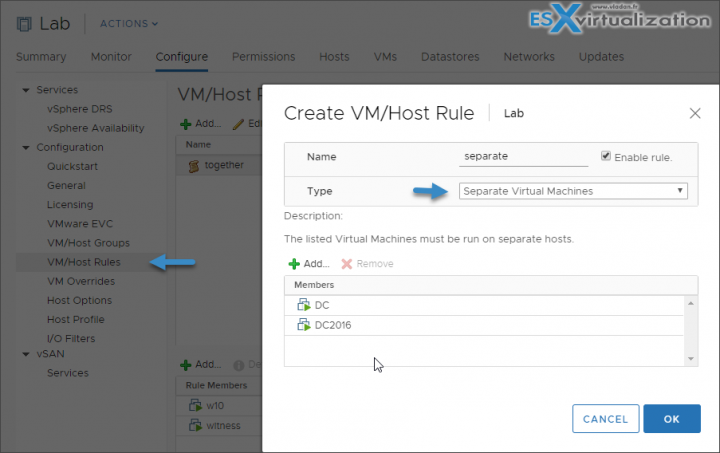Collapse the Services tree section
Screen dimensions: 720x453
click(26, 90)
